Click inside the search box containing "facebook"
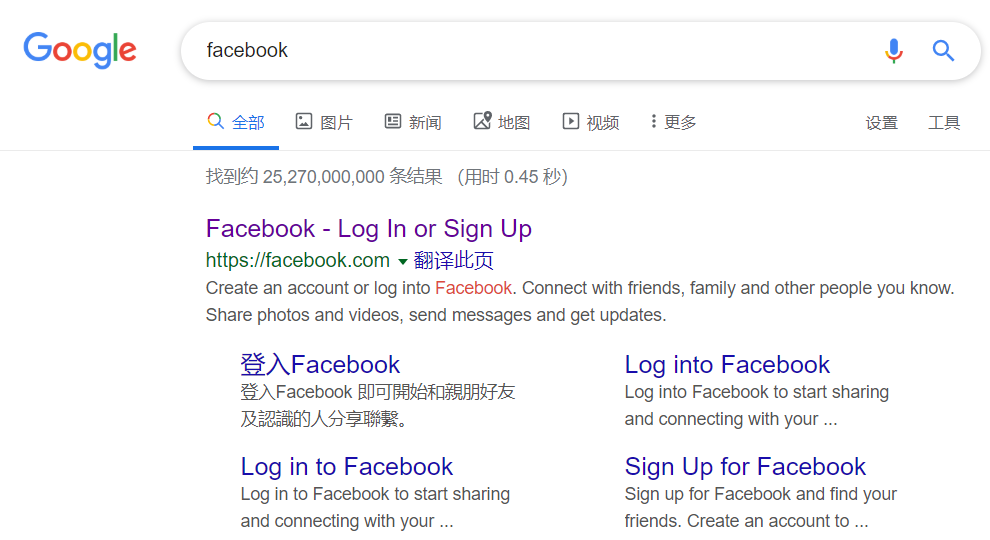The width and height of the screenshot is (990, 540). point(530,50)
